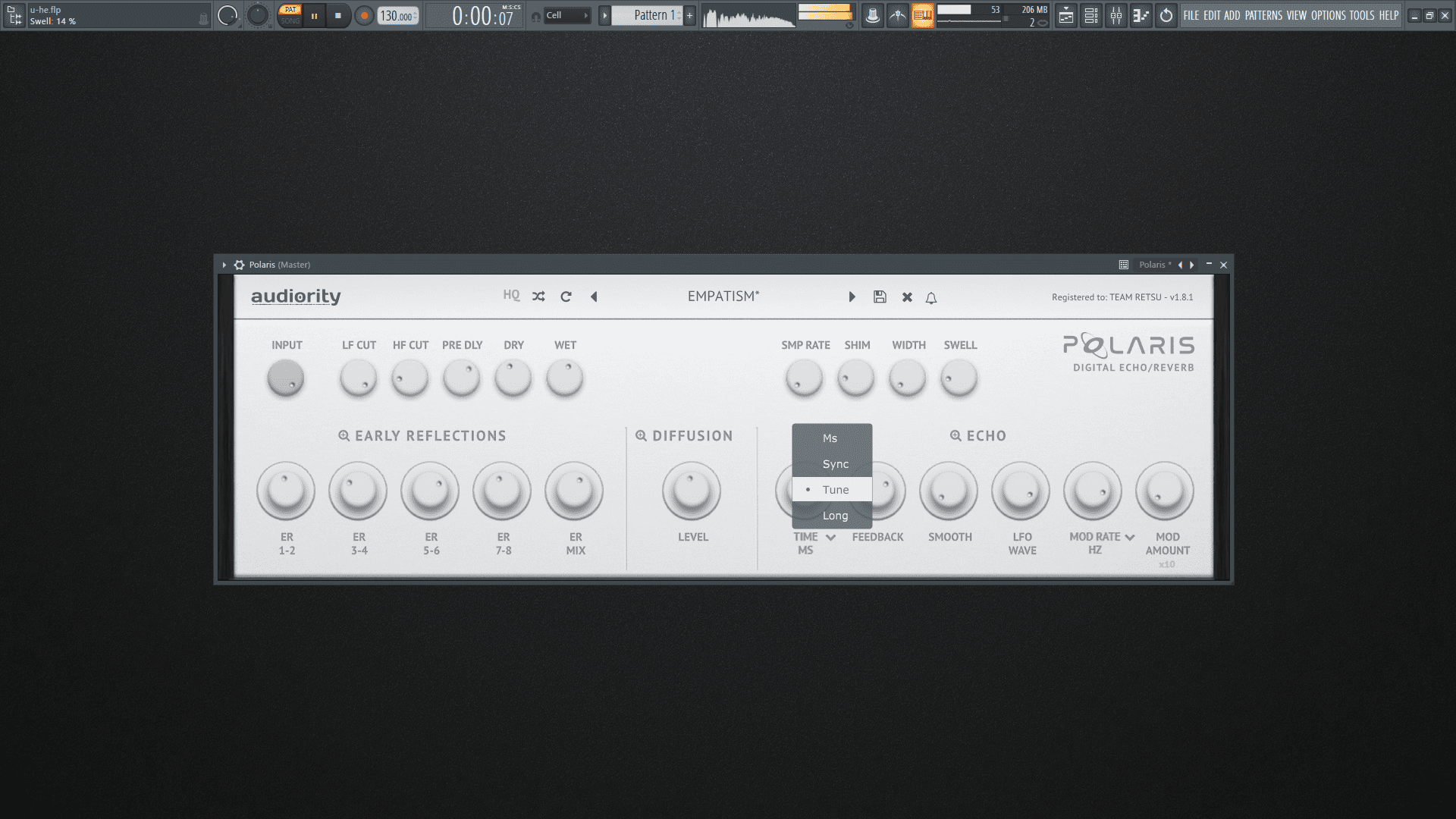The width and height of the screenshot is (1456, 819).
Task: Click the SWELL knob
Action: pos(959,378)
